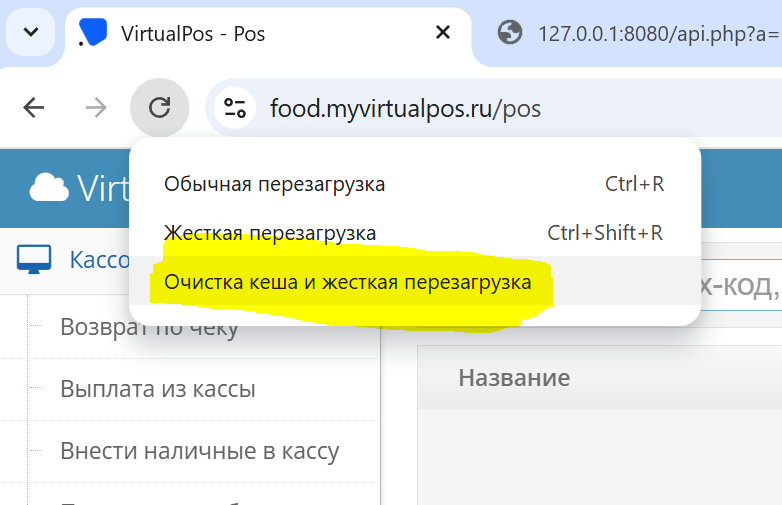The width and height of the screenshot is (782, 505).
Task: Click the Касса monitor icon
Action: click(34, 260)
